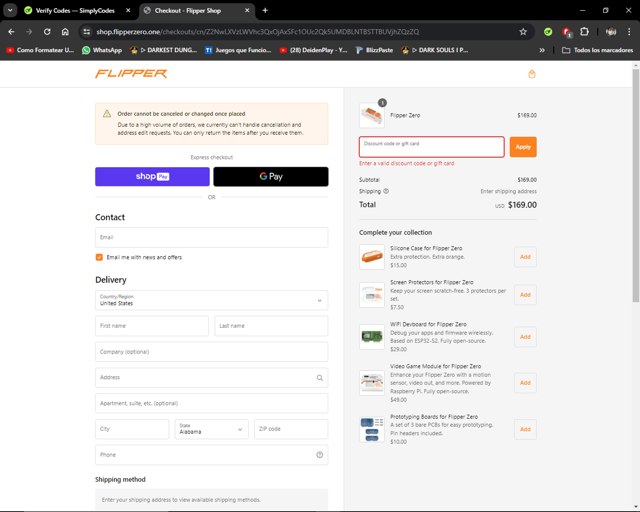
Task: Click the Flipper logo
Action: 131,73
